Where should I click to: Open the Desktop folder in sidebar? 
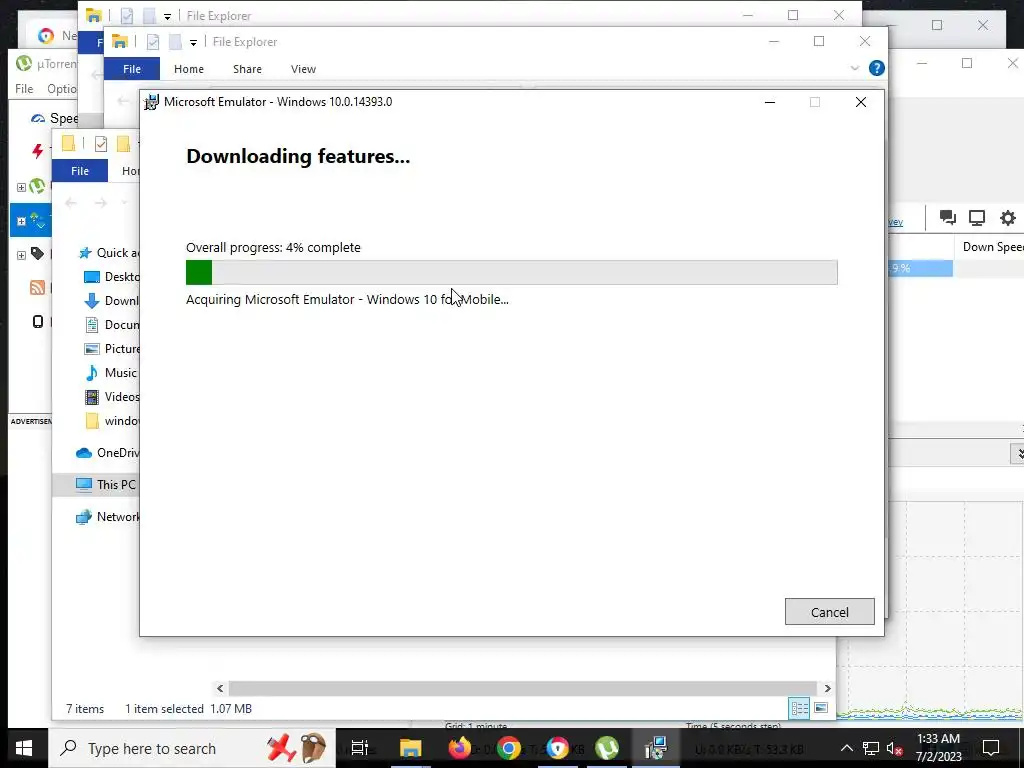pyautogui.click(x=112, y=277)
